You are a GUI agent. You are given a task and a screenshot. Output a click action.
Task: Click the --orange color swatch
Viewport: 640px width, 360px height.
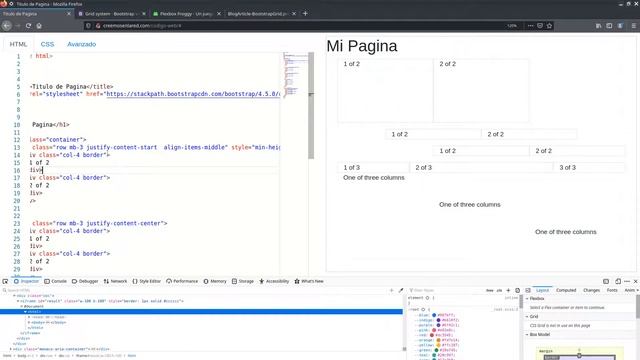coord(438,340)
